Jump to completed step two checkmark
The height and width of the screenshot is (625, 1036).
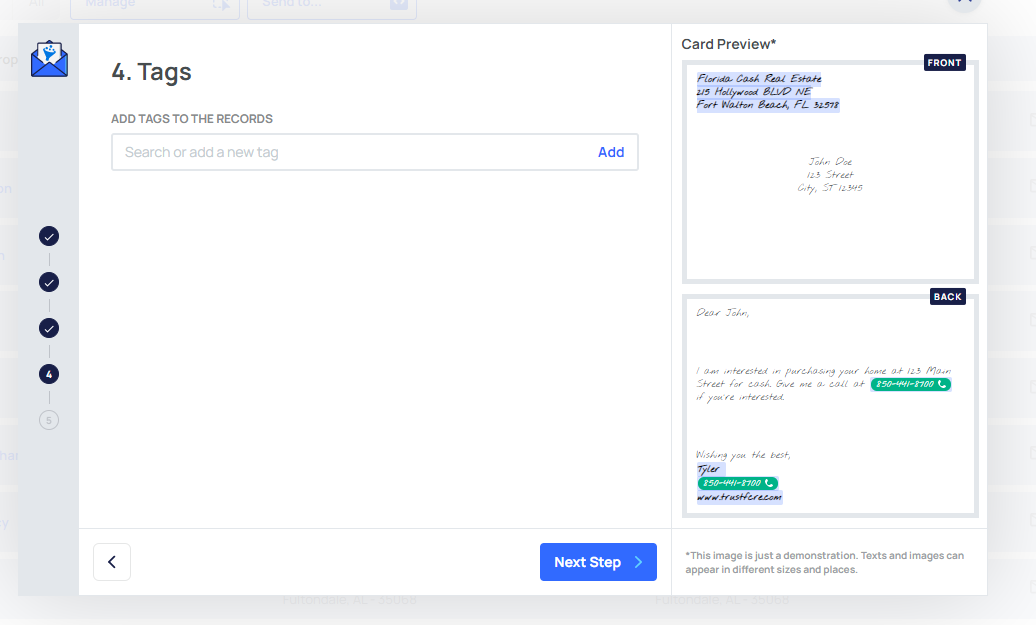pyautogui.click(x=49, y=282)
